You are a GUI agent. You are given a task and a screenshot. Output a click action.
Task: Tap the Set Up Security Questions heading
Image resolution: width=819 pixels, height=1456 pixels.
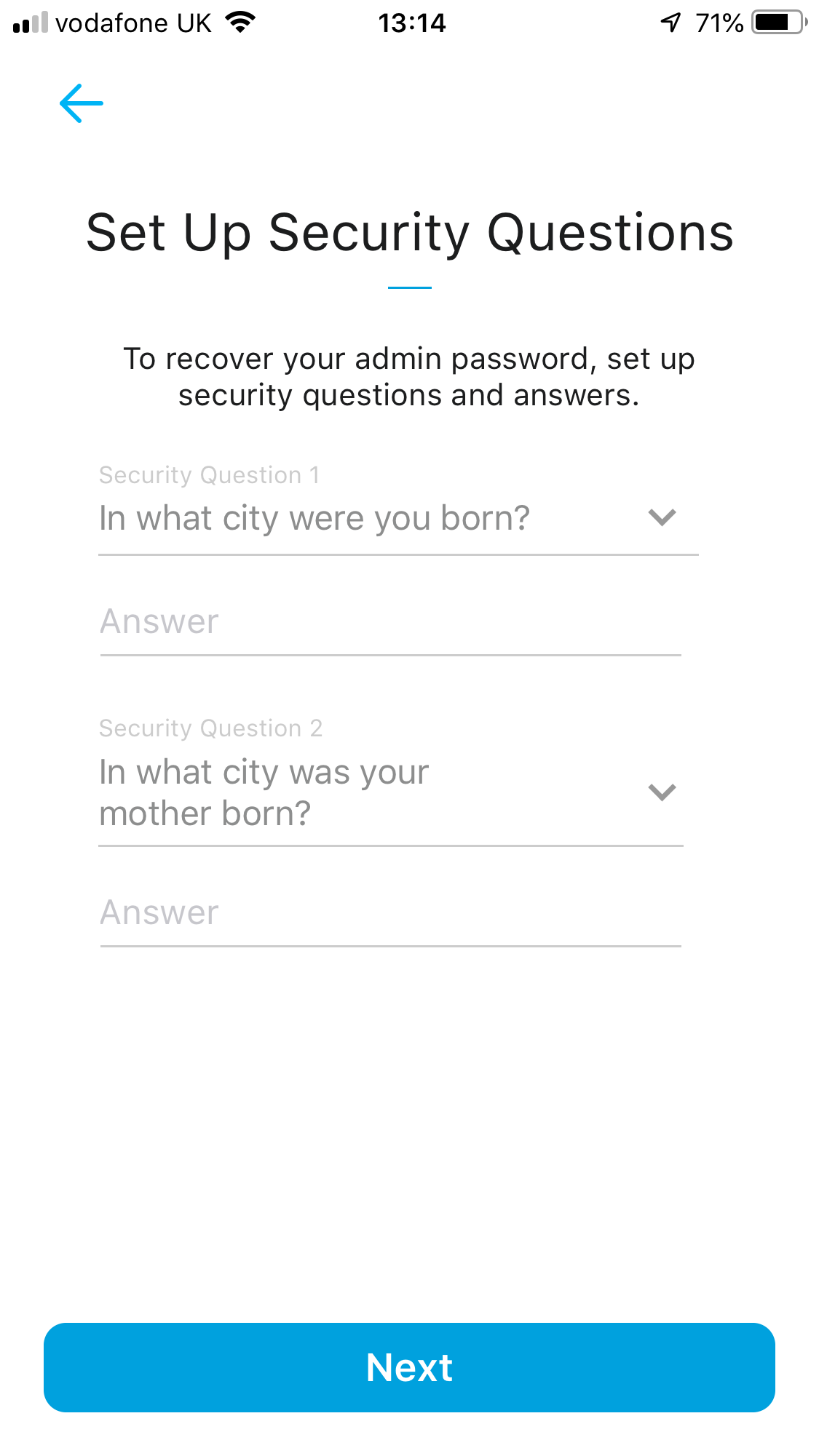point(409,233)
